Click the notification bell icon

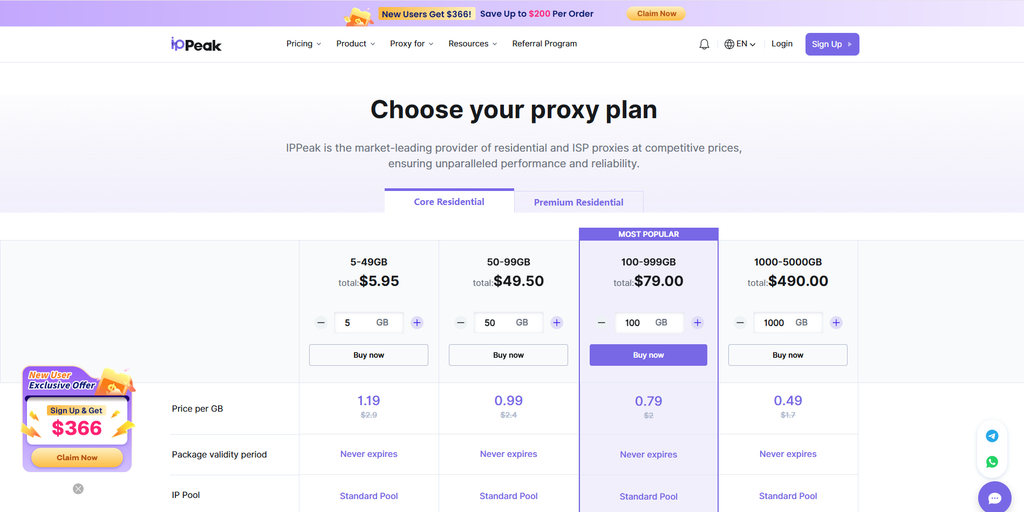[x=704, y=44]
